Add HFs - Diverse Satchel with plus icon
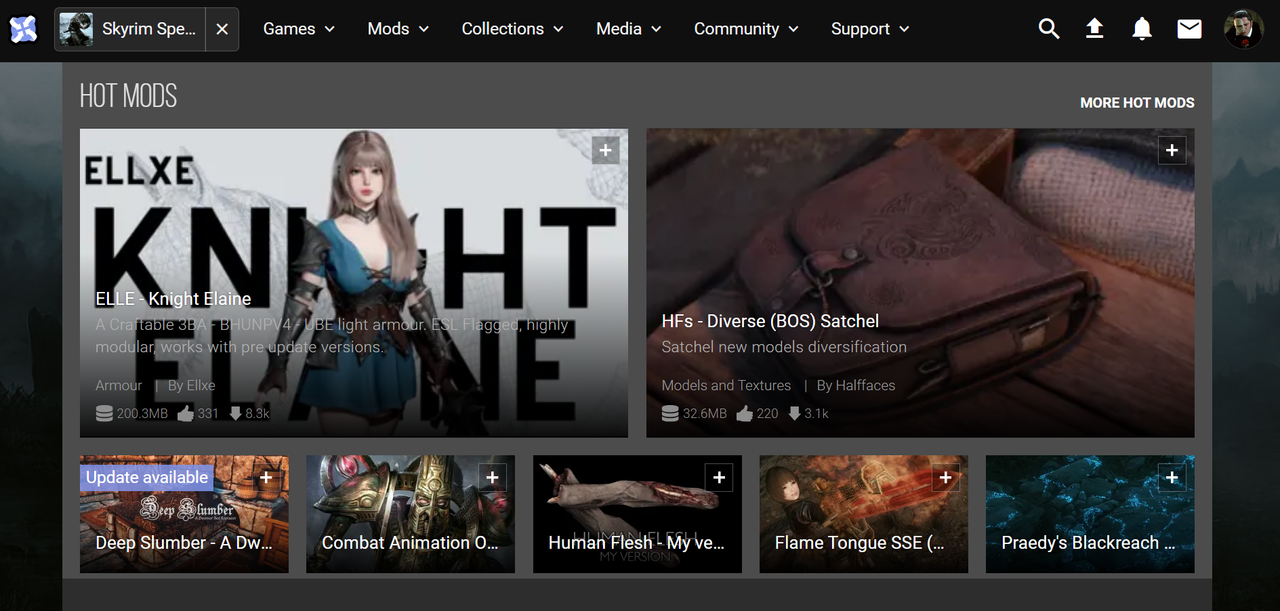1280x611 pixels. point(1172,151)
